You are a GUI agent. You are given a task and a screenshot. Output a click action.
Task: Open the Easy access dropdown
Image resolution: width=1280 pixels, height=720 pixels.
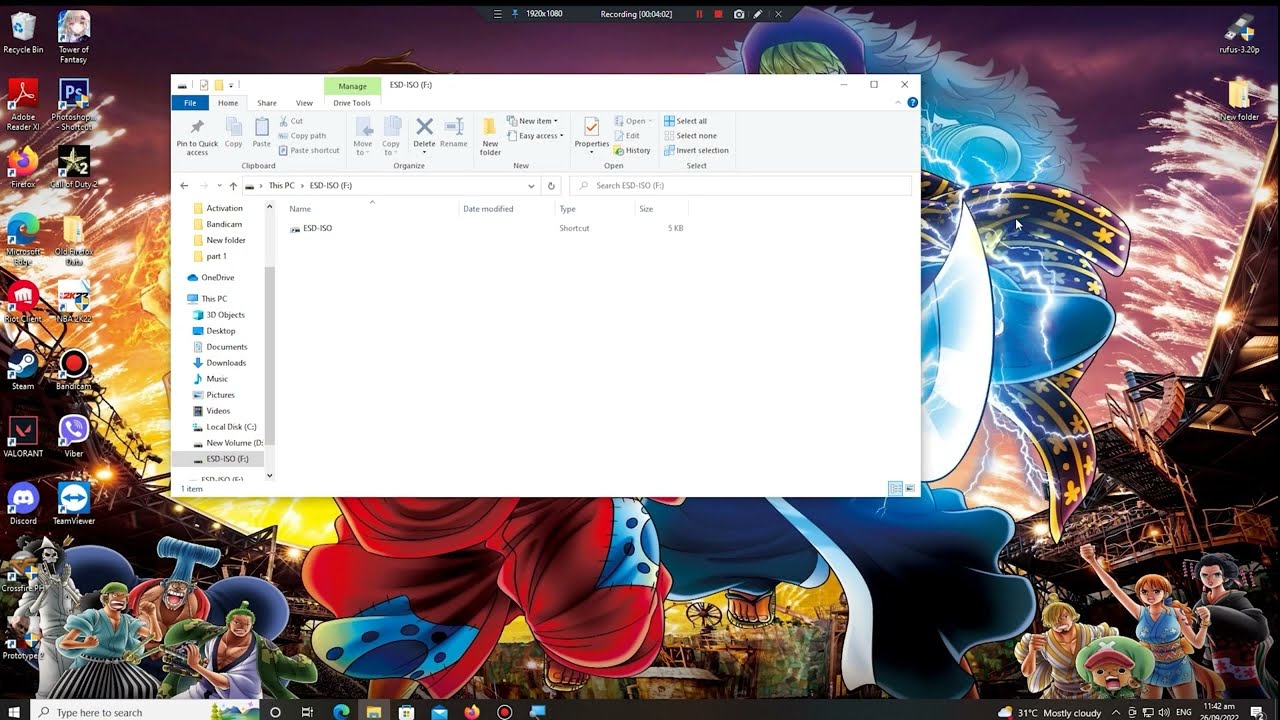535,136
